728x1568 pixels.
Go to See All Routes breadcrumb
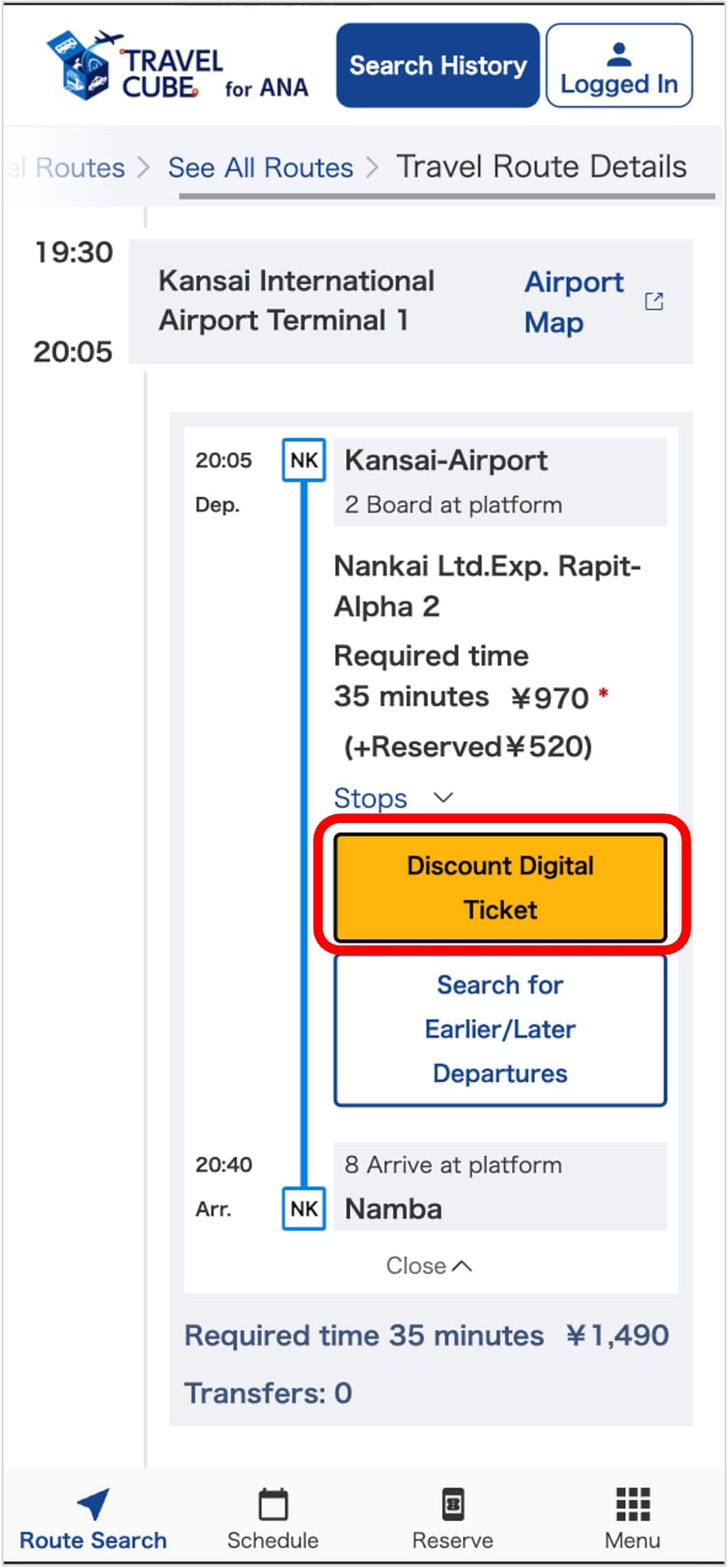click(x=260, y=168)
